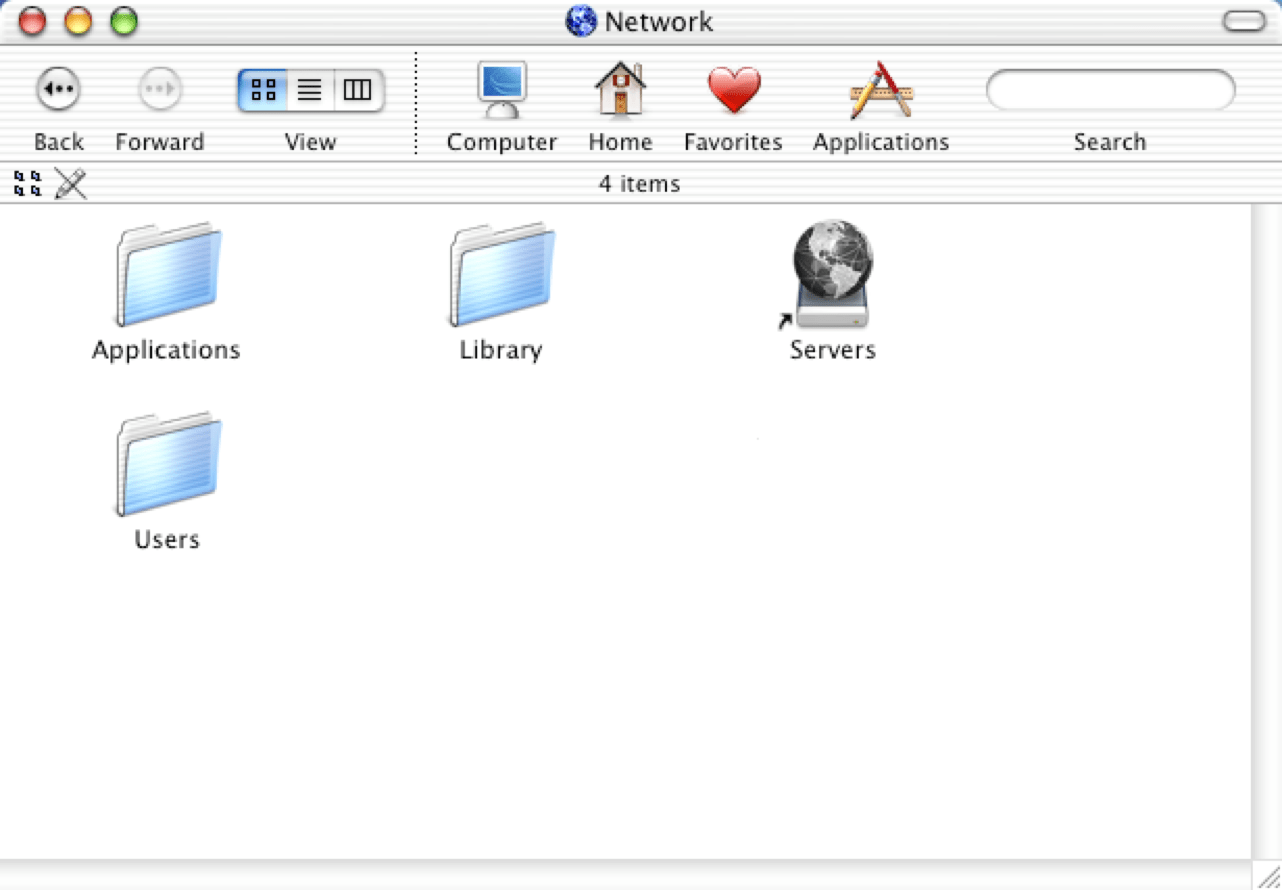Close the Network window
Screen dimensions: 1282x890
point(33,21)
